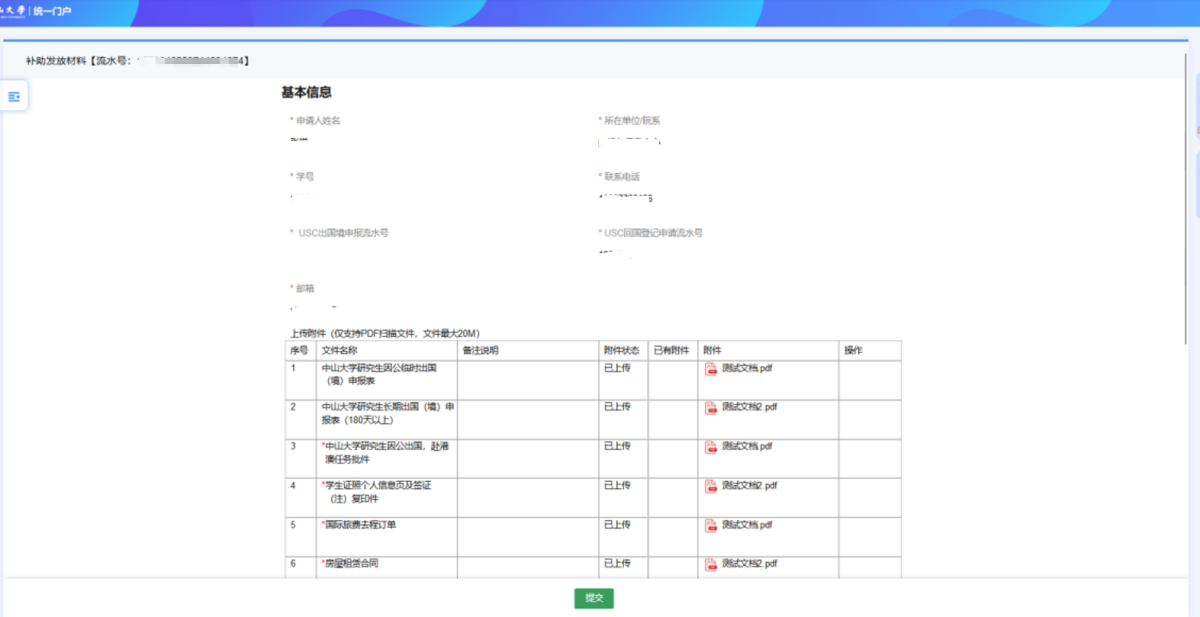Click the PDF icon in attachment row 4
The image size is (1200, 617).
pyautogui.click(x=711, y=486)
